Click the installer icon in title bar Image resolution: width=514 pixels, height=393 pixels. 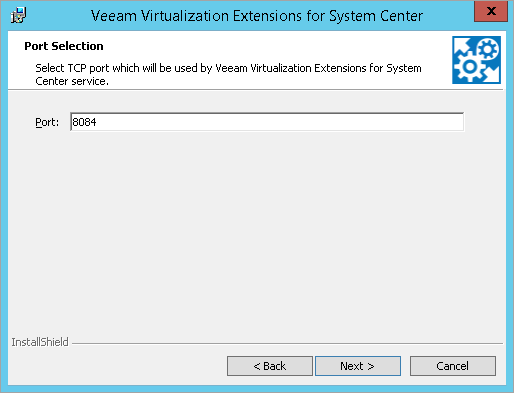click(x=18, y=15)
